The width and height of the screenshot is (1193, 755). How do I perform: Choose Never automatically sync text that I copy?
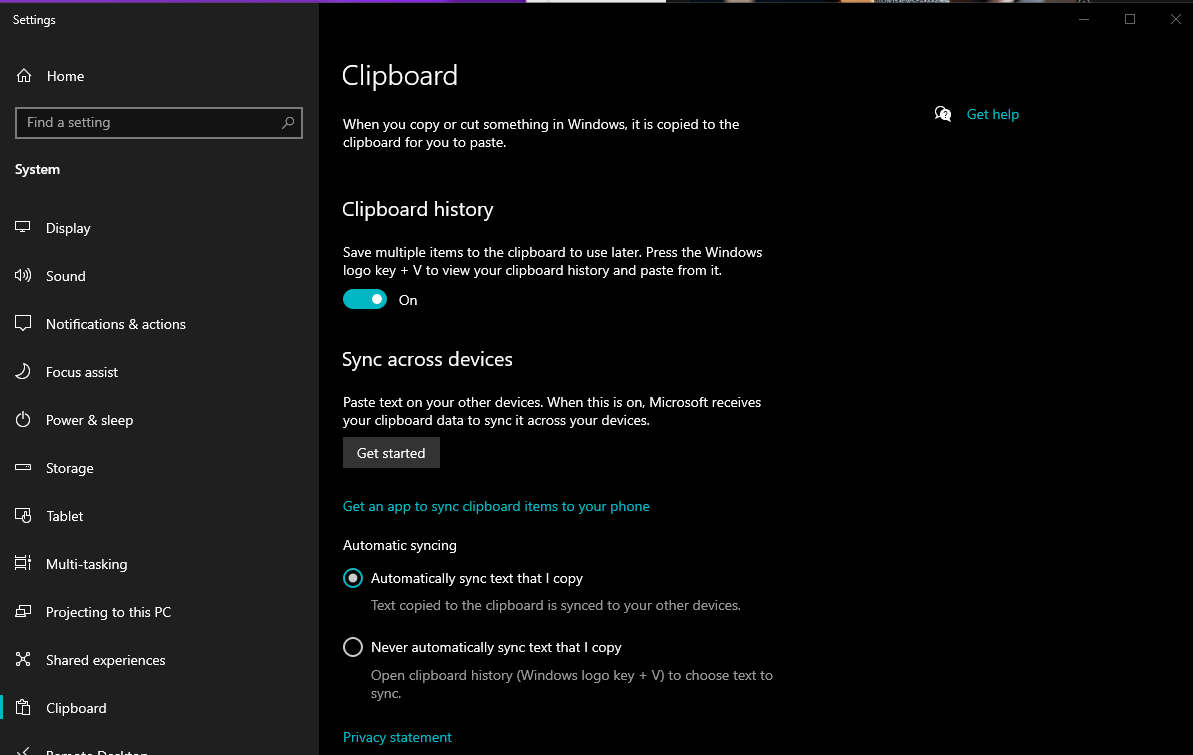click(353, 647)
